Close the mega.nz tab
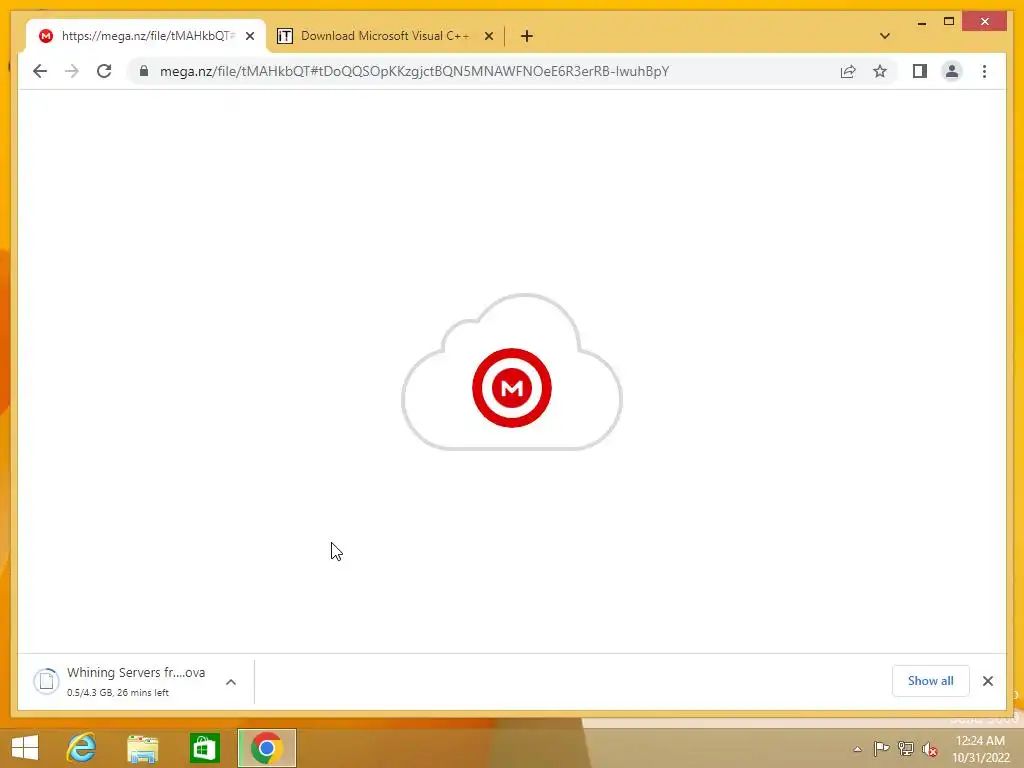The height and width of the screenshot is (768, 1024). 250,36
